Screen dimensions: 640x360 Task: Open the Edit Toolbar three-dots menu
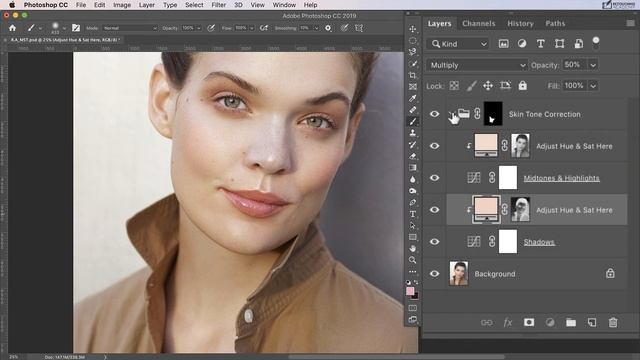tap(413, 271)
